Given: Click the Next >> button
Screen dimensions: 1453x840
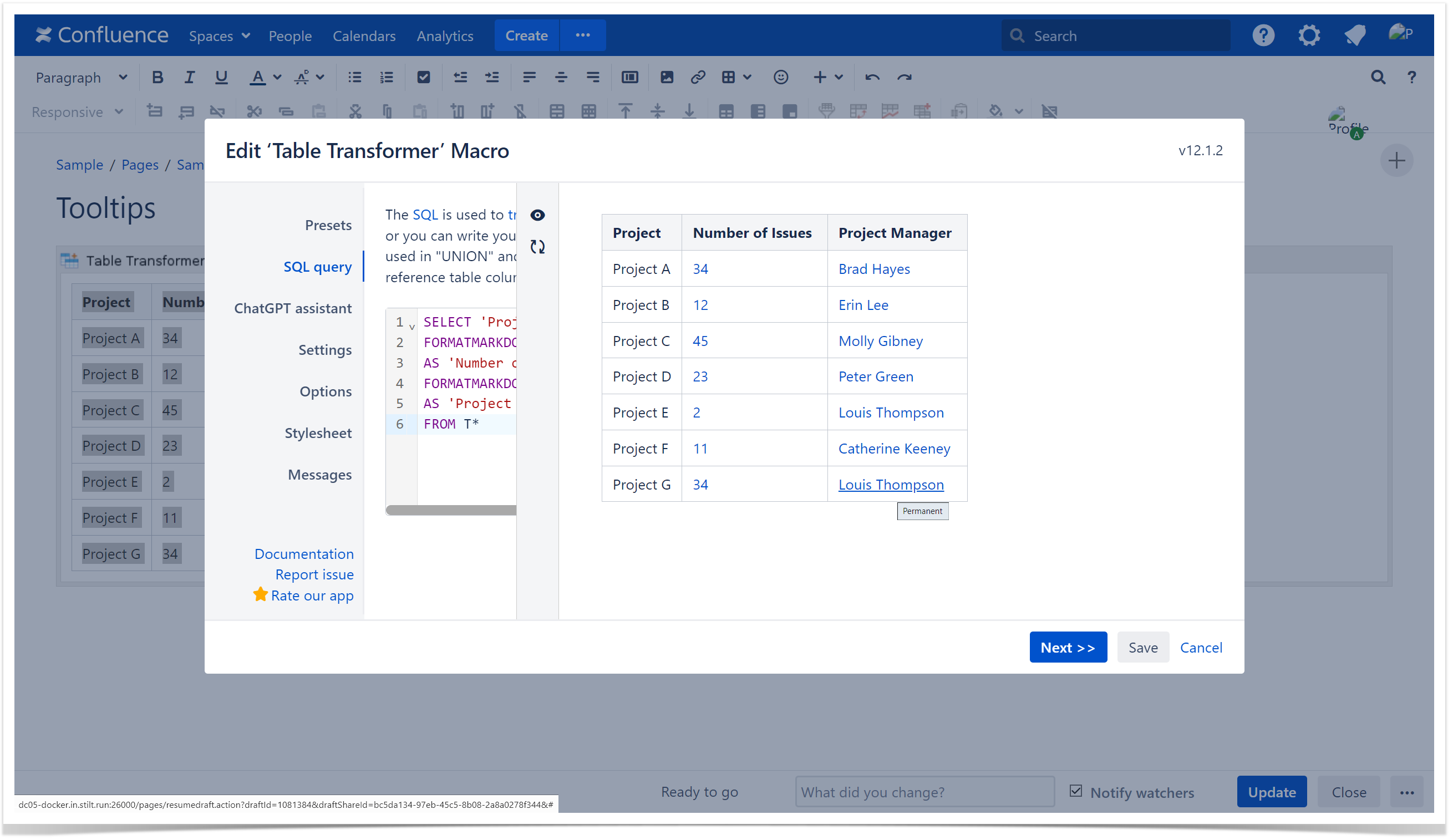Looking at the screenshot, I should tap(1068, 647).
